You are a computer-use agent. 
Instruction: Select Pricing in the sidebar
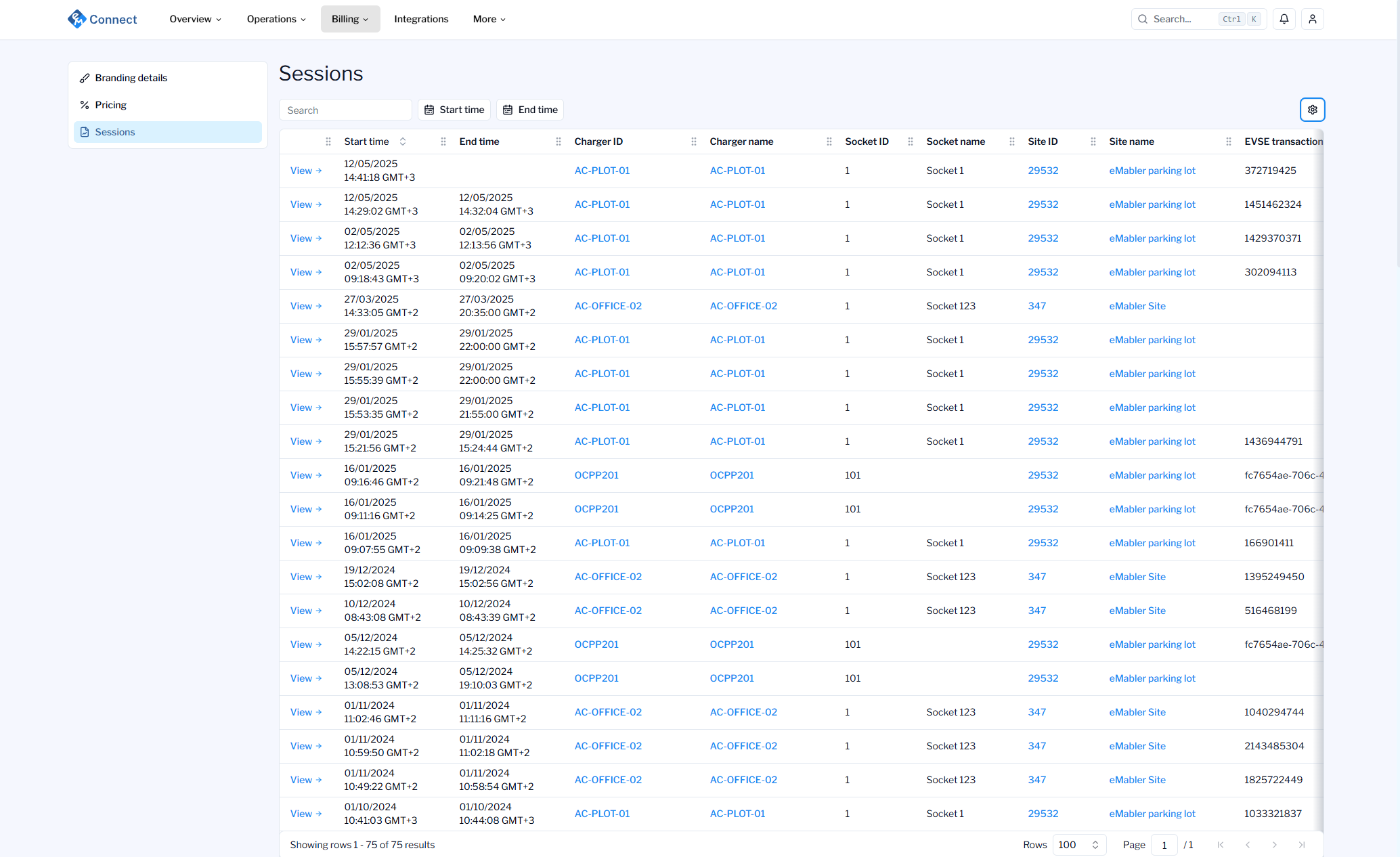[111, 104]
